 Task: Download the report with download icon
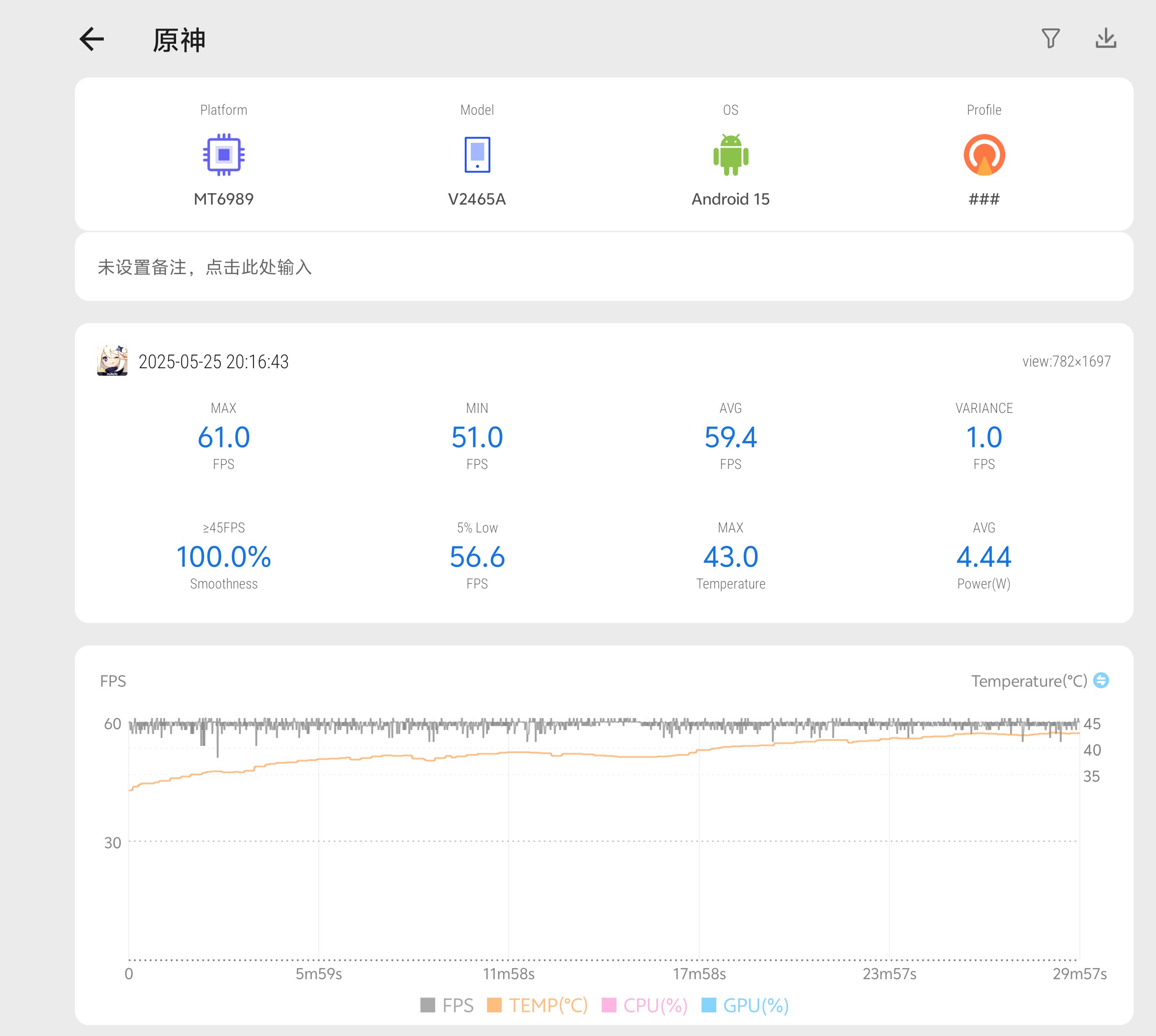tap(1106, 38)
